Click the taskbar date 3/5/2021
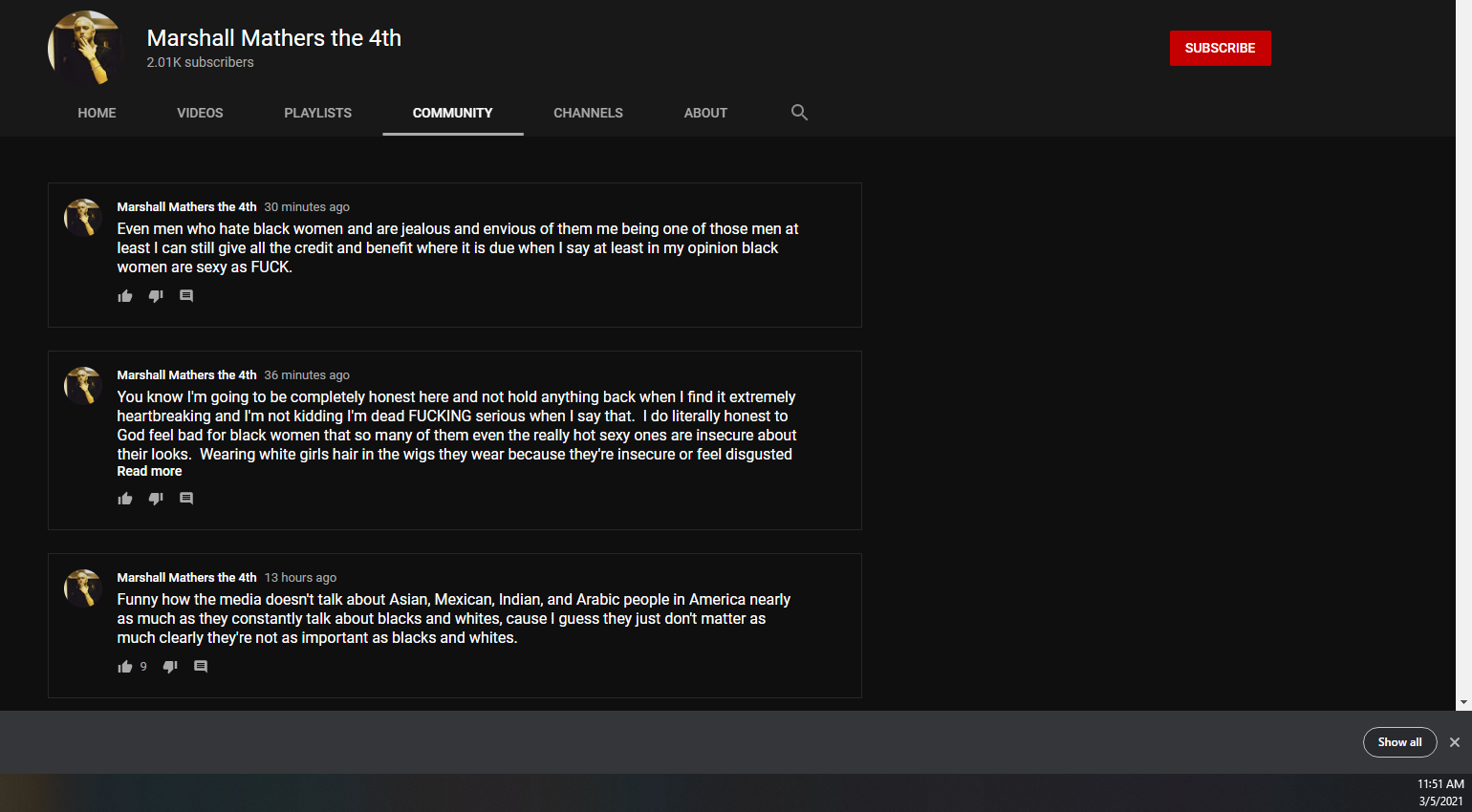1472x812 pixels. coord(1440,801)
